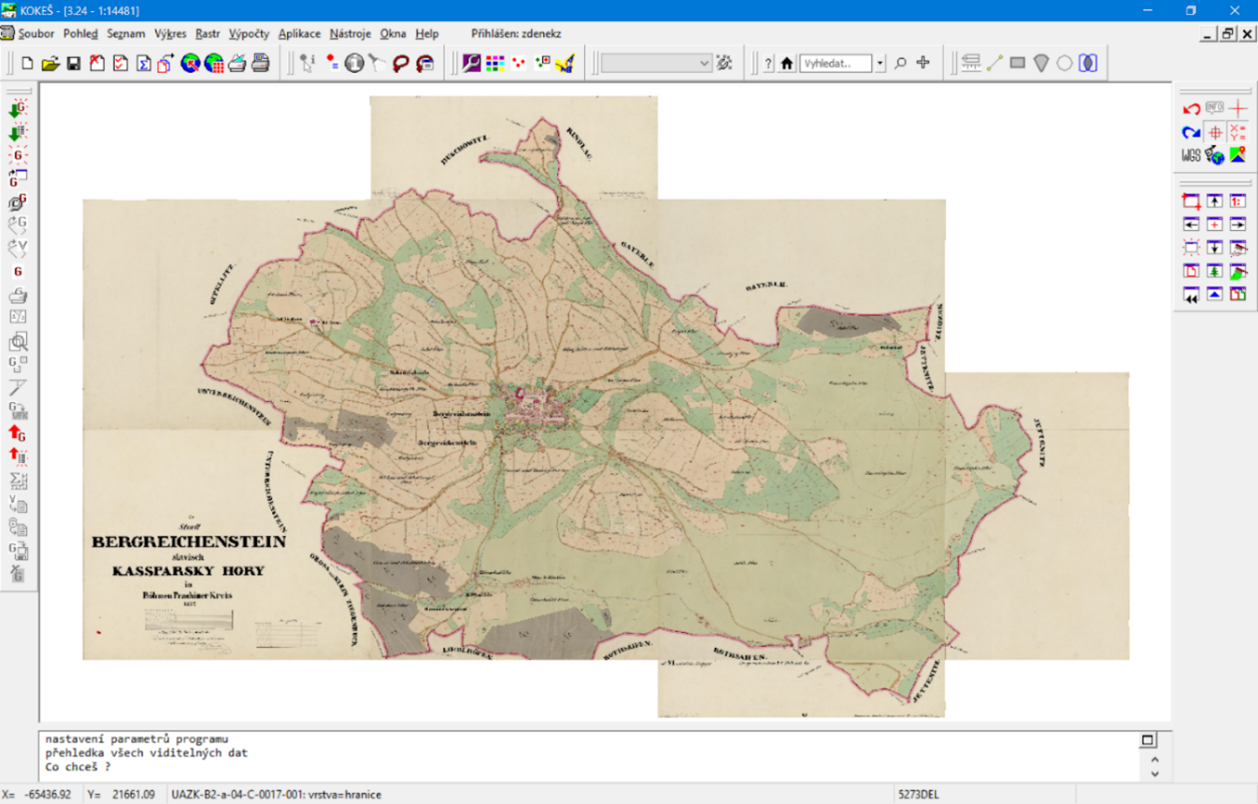
Task: Click the magnifier icon next to Vyhledat
Action: (x=900, y=63)
